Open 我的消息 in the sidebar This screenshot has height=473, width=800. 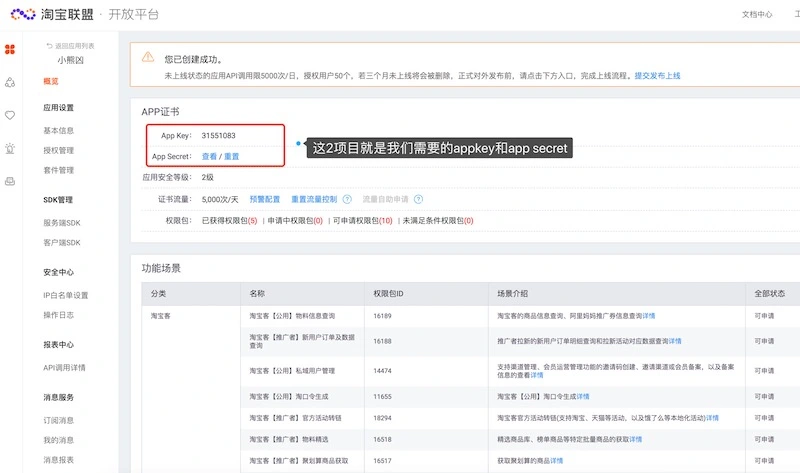(x=59, y=440)
